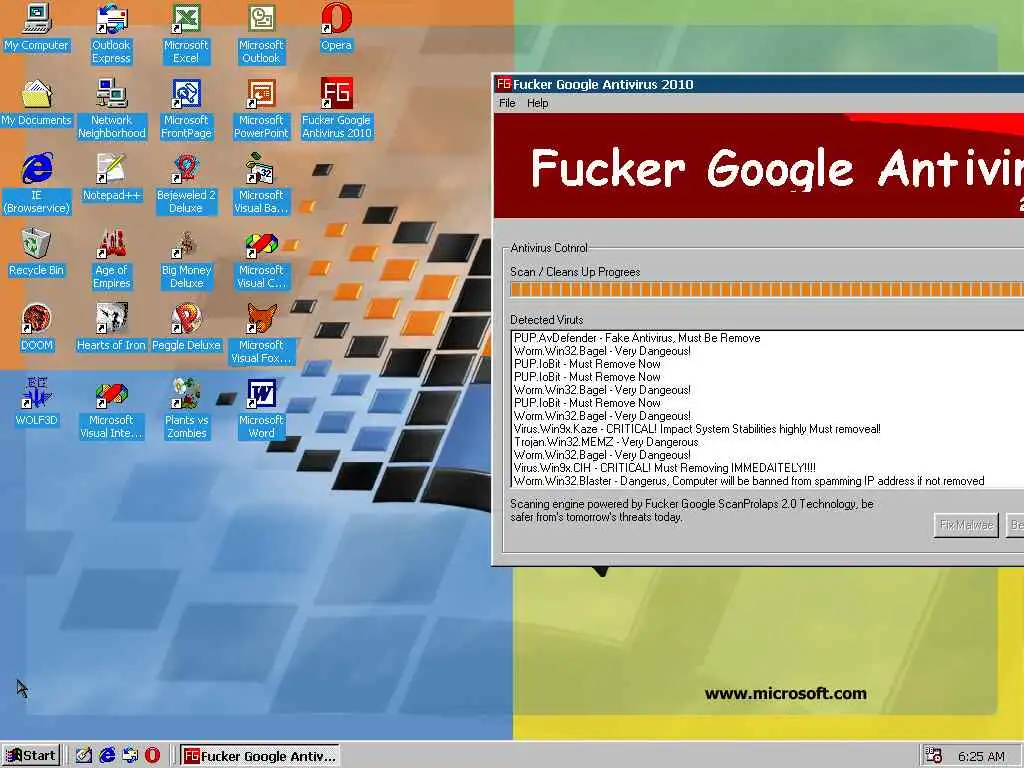
Task: Click Fucker Google Antivirus taskbar button
Action: tap(260, 756)
